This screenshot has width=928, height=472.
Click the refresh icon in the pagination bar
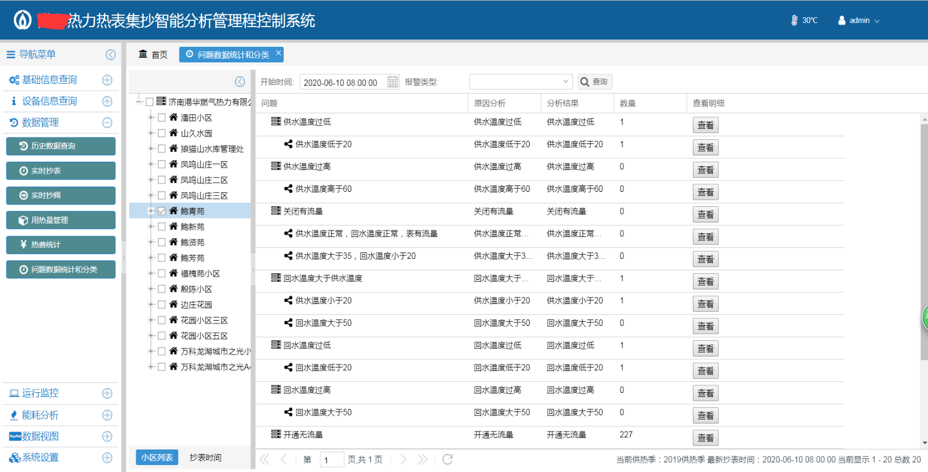point(447,459)
